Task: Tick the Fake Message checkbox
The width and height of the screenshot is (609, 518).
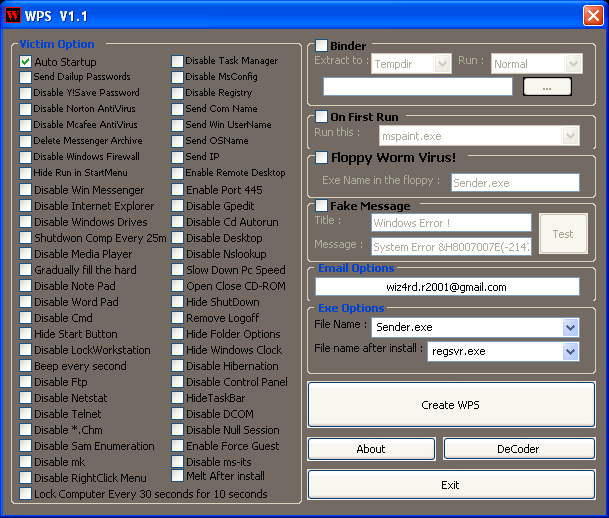Action: (x=321, y=205)
